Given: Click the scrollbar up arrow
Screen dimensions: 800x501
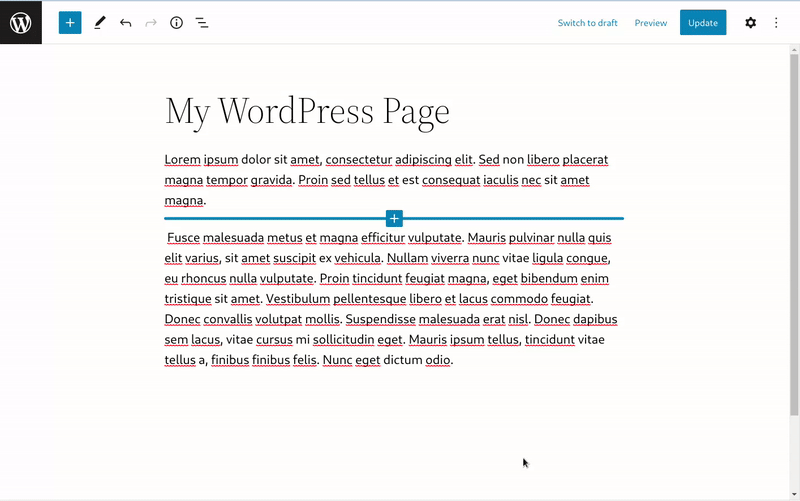Looking at the screenshot, I should (794, 50).
